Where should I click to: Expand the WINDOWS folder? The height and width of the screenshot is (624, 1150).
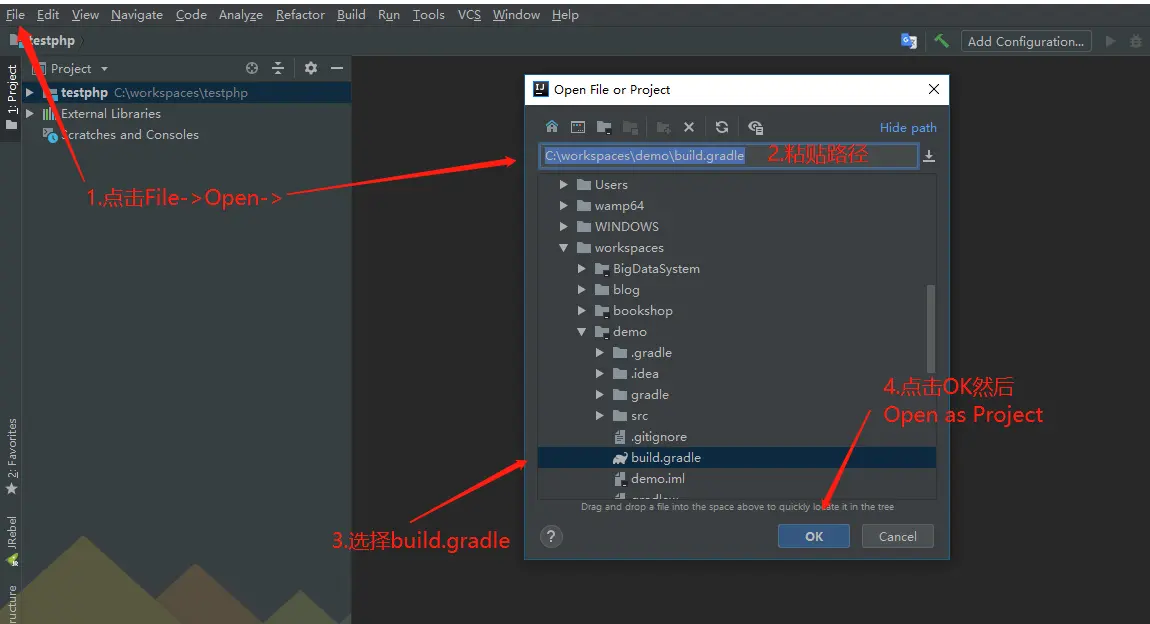(x=563, y=227)
